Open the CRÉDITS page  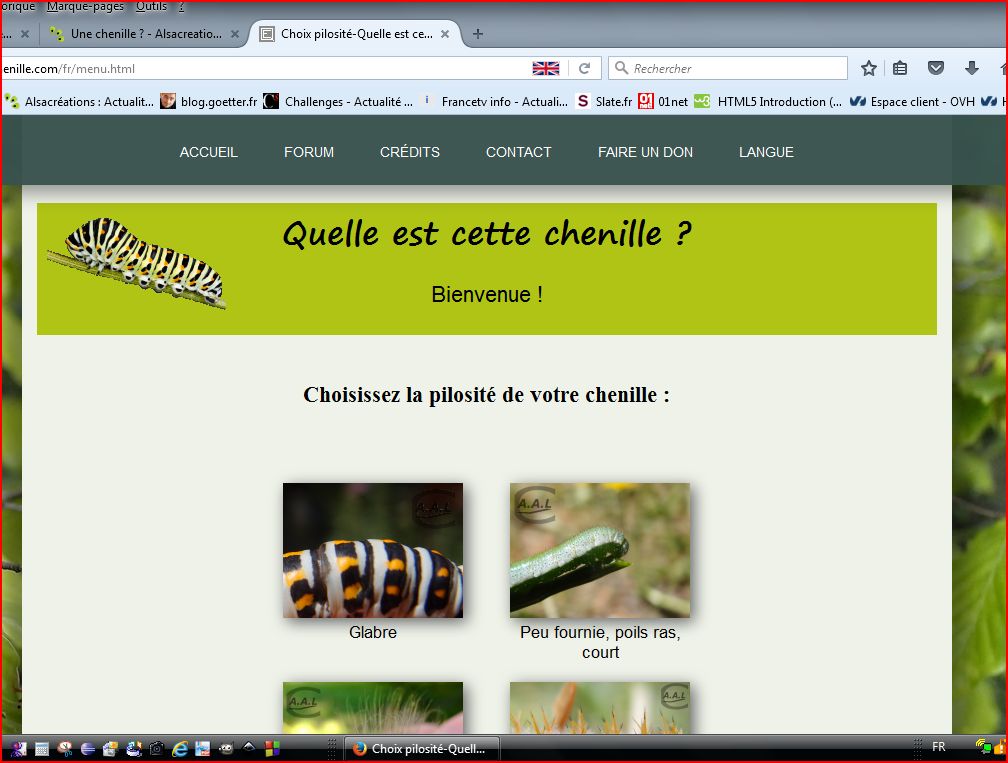click(x=410, y=152)
